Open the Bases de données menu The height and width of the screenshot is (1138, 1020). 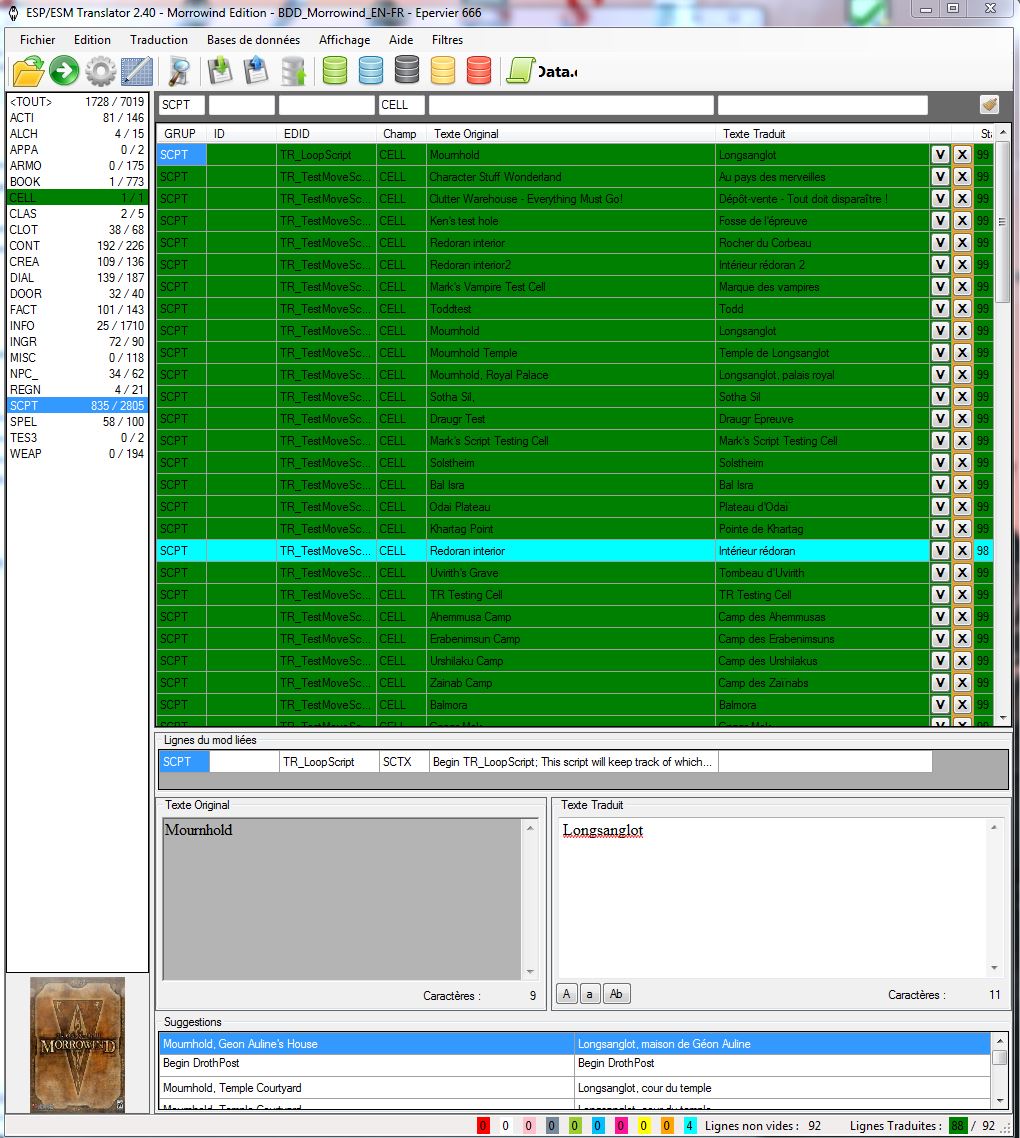[x=253, y=40]
